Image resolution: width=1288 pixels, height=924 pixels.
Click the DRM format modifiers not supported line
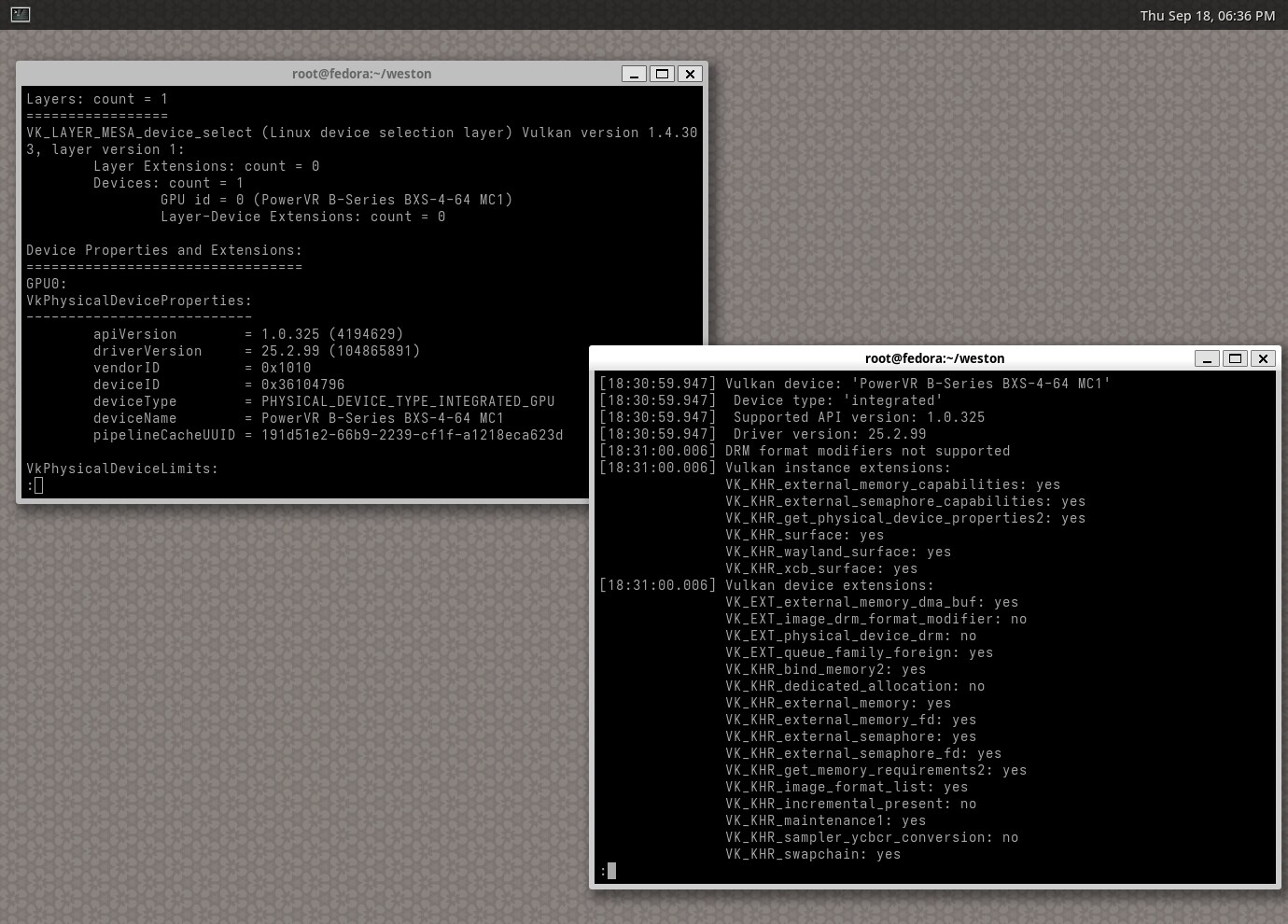click(x=867, y=451)
